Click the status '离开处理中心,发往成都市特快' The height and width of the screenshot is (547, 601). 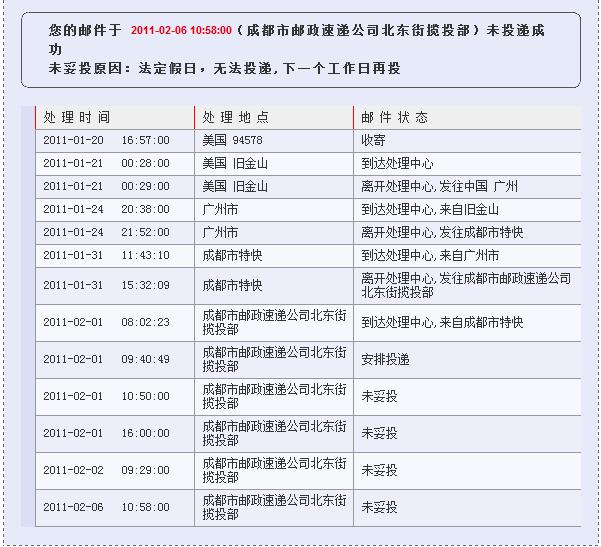click(442, 232)
